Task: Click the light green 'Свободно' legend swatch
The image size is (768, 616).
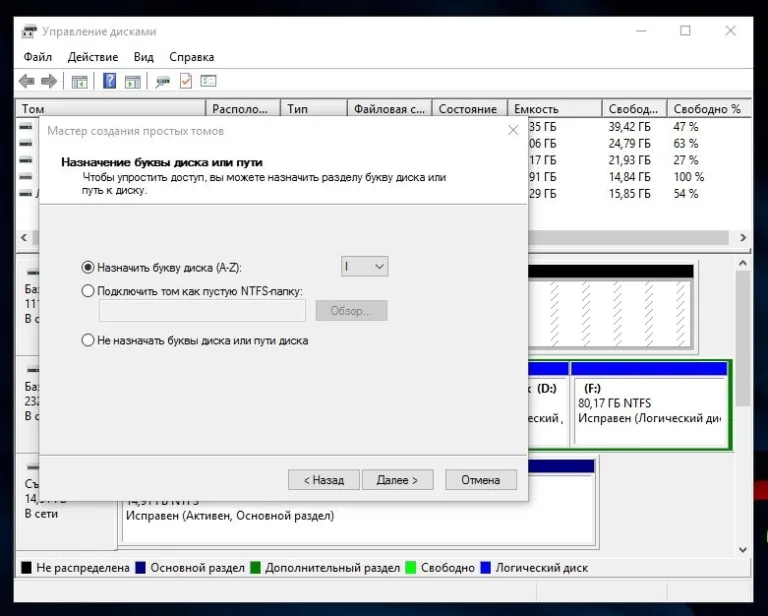Action: pyautogui.click(x=411, y=568)
